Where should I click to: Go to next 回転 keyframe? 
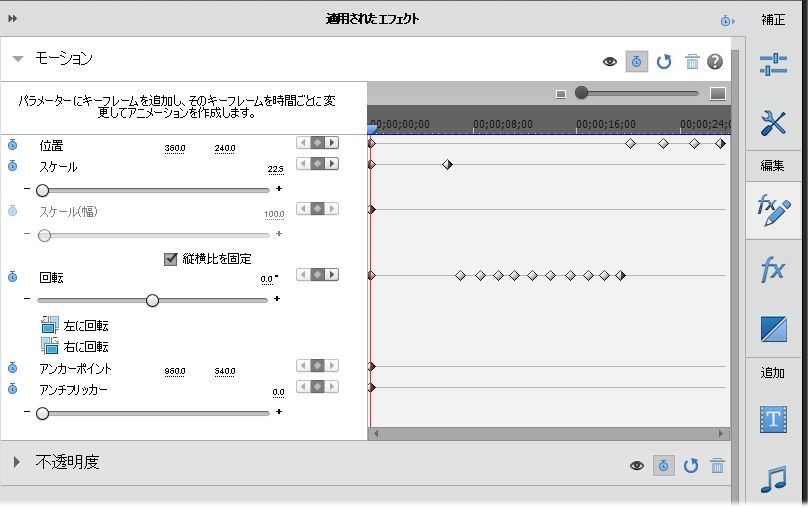331,275
